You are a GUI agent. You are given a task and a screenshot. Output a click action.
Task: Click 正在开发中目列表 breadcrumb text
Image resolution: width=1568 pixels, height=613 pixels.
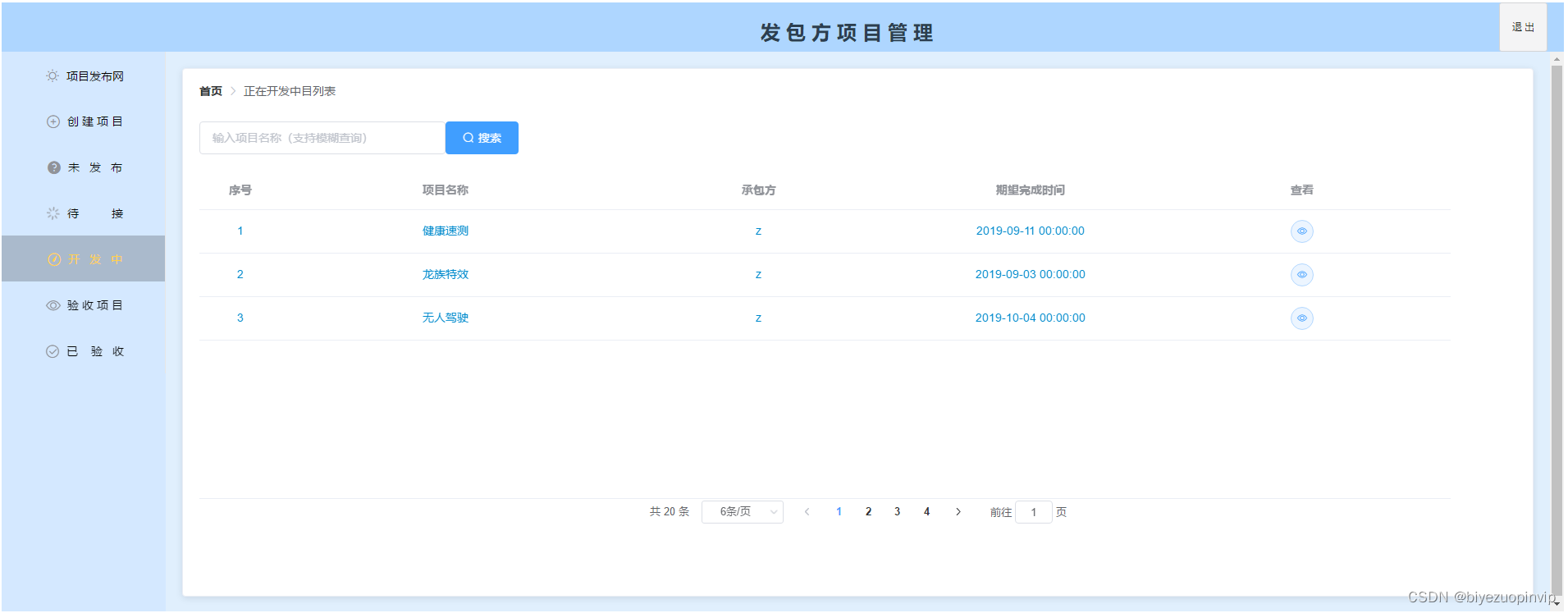pyautogui.click(x=290, y=91)
